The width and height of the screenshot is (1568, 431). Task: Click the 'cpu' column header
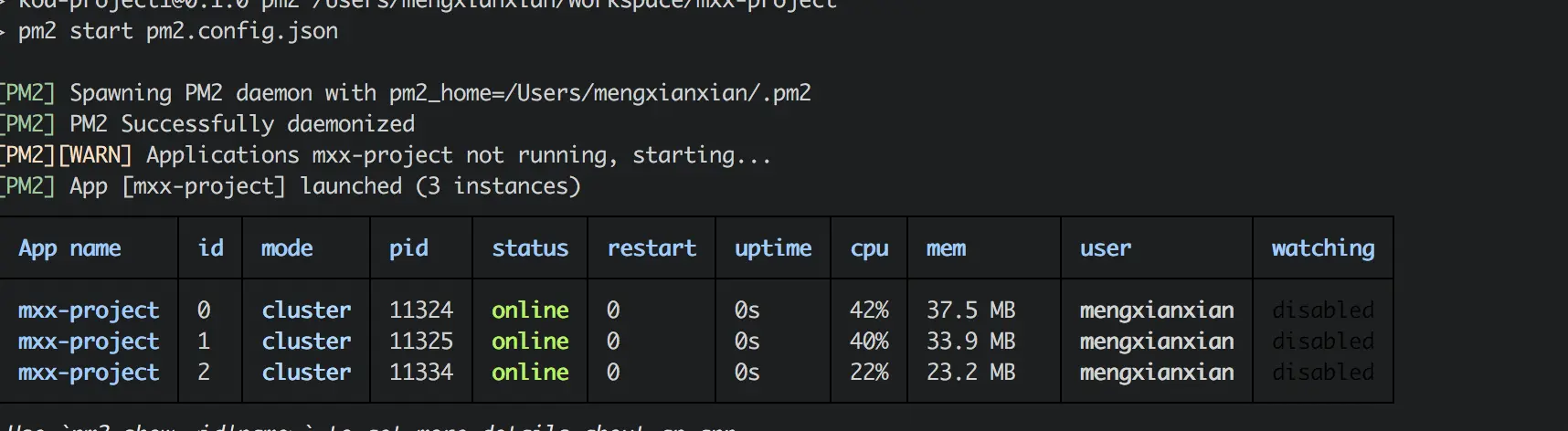coord(869,248)
